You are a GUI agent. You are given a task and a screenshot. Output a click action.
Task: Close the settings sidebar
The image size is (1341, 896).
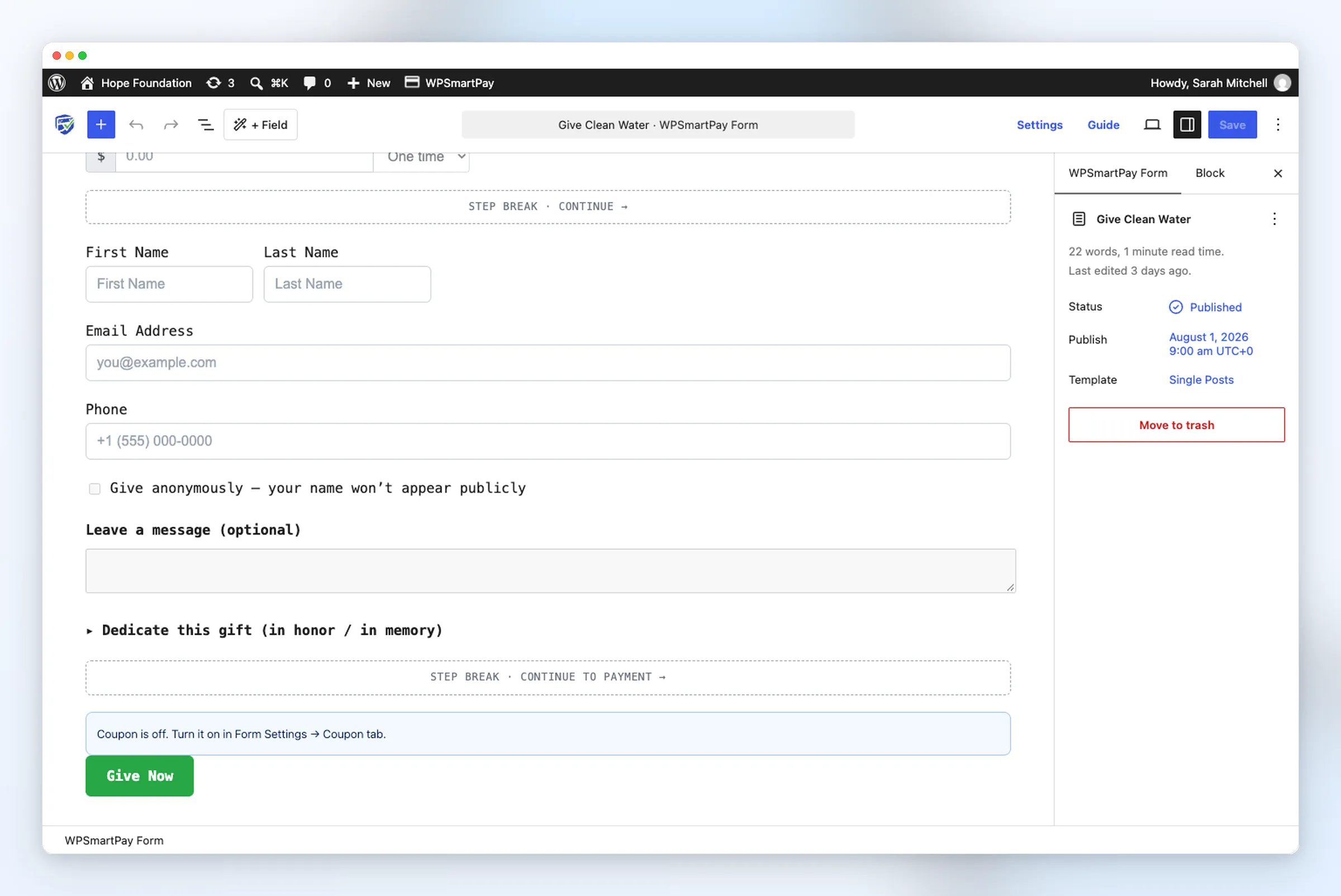(1278, 173)
